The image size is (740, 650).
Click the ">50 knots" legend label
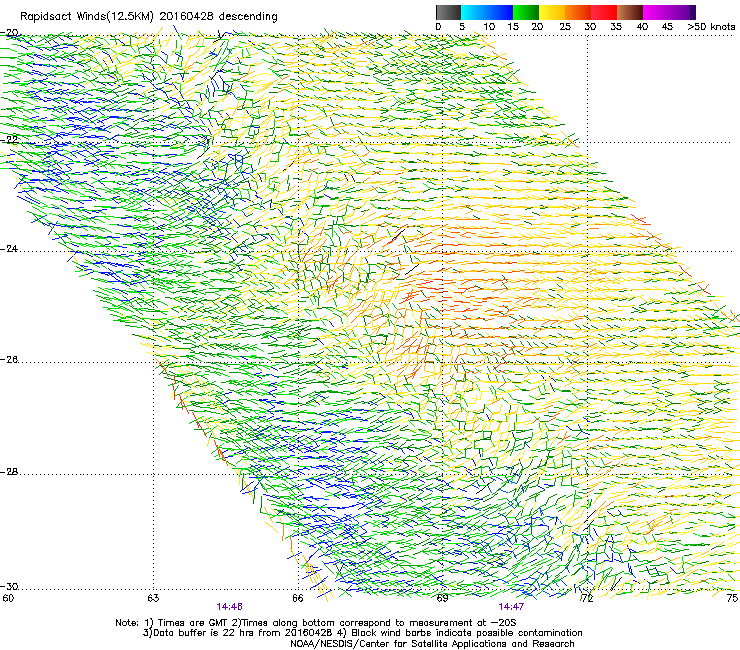711,27
